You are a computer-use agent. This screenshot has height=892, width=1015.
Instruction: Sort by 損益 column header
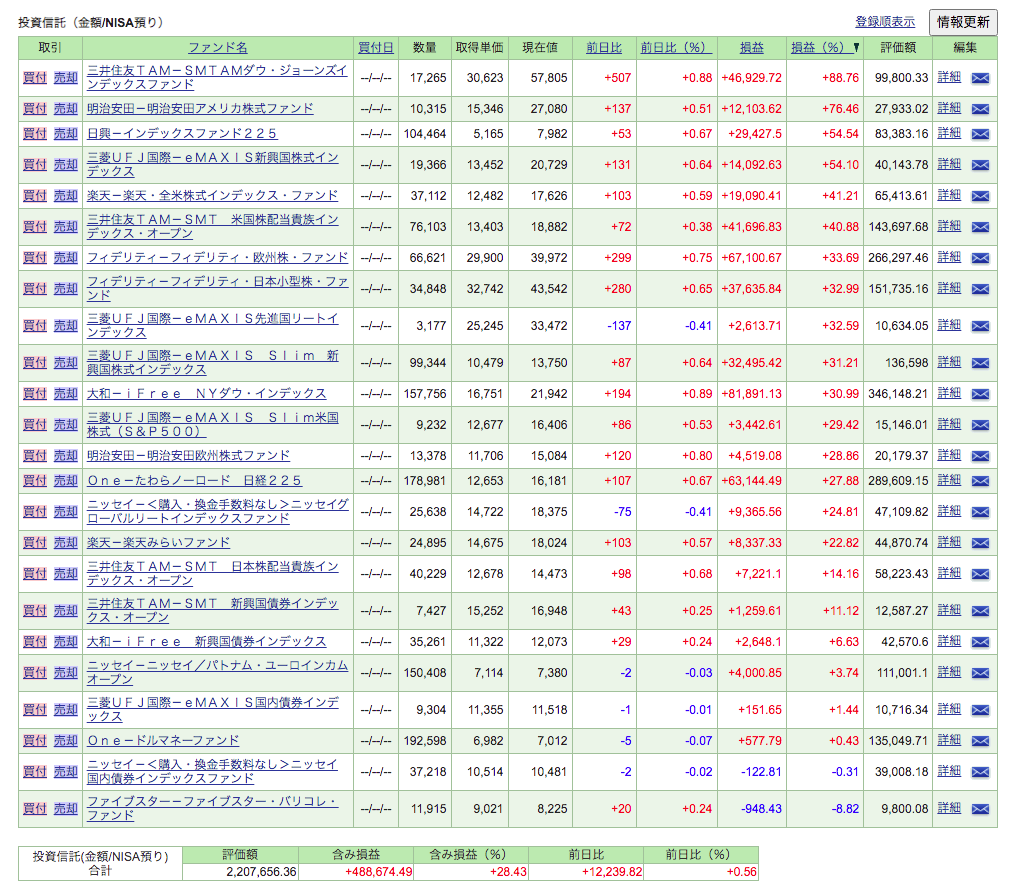pyautogui.click(x=752, y=47)
